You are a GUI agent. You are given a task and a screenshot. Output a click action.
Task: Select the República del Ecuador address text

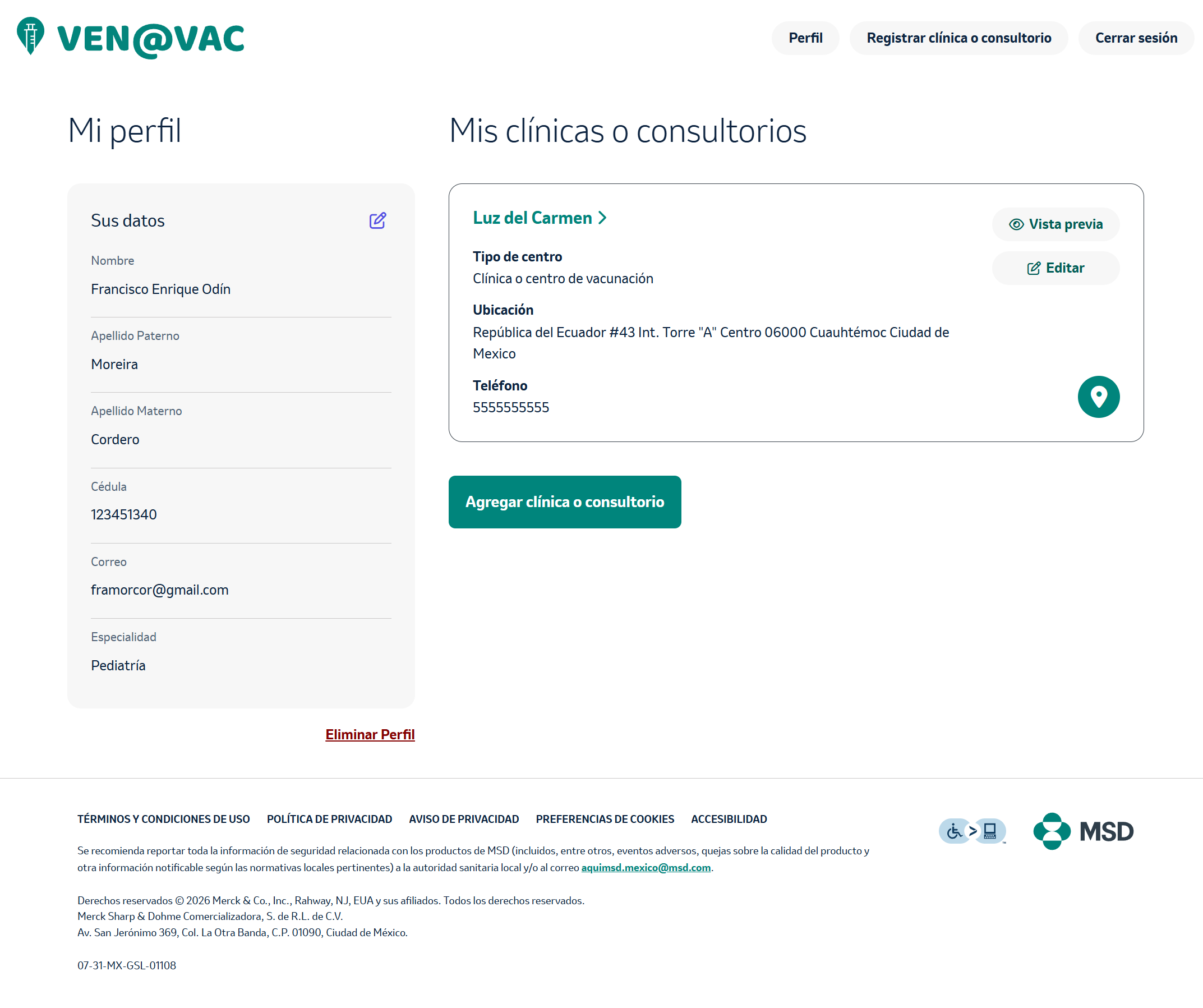(x=711, y=343)
